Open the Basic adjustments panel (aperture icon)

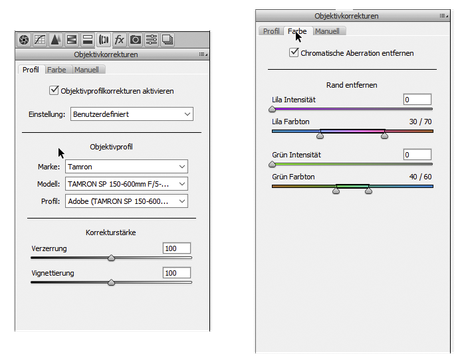(24, 40)
